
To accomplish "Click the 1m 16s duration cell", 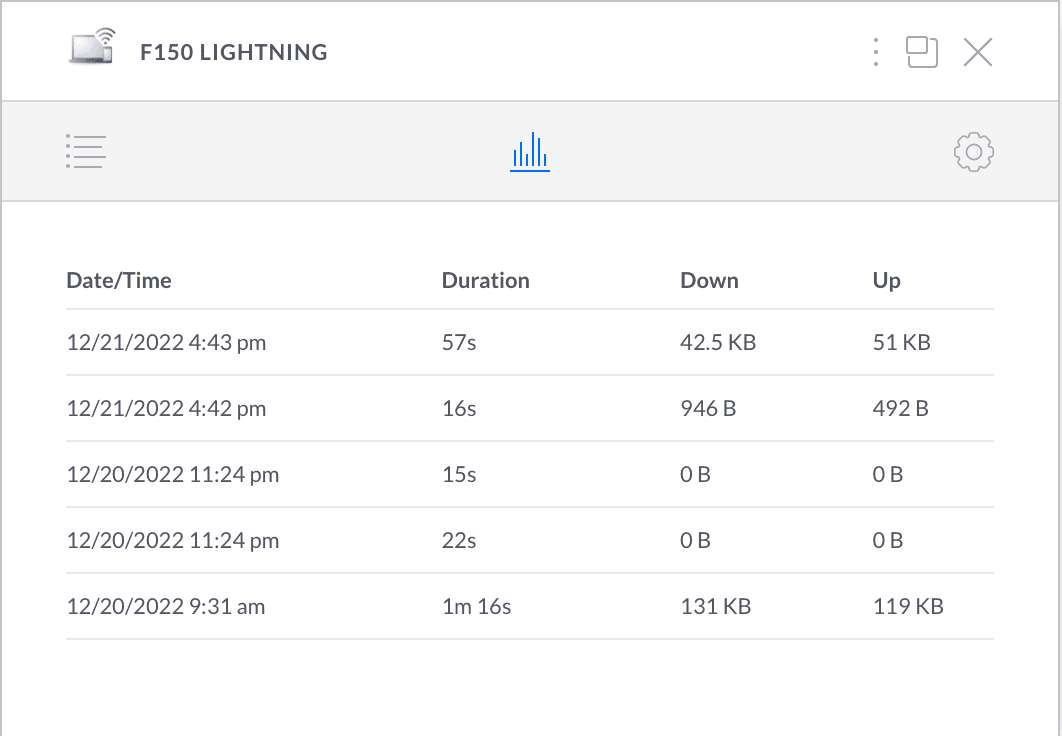I will 476,606.
